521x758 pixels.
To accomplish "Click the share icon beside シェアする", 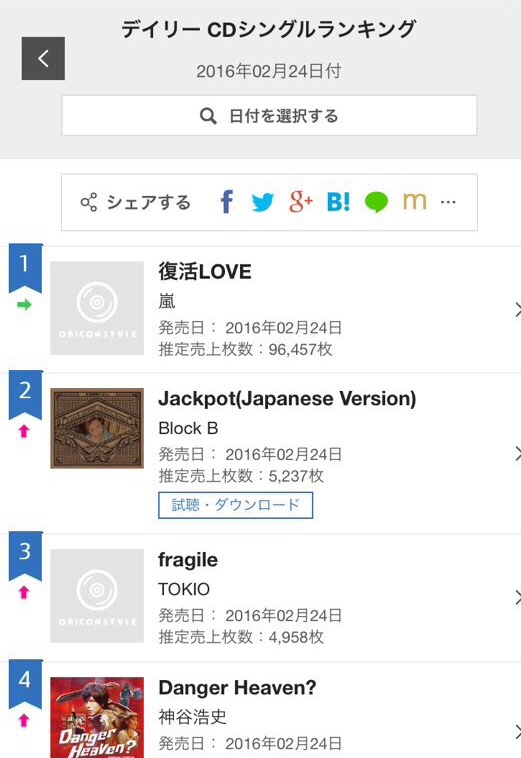I will [x=88, y=203].
